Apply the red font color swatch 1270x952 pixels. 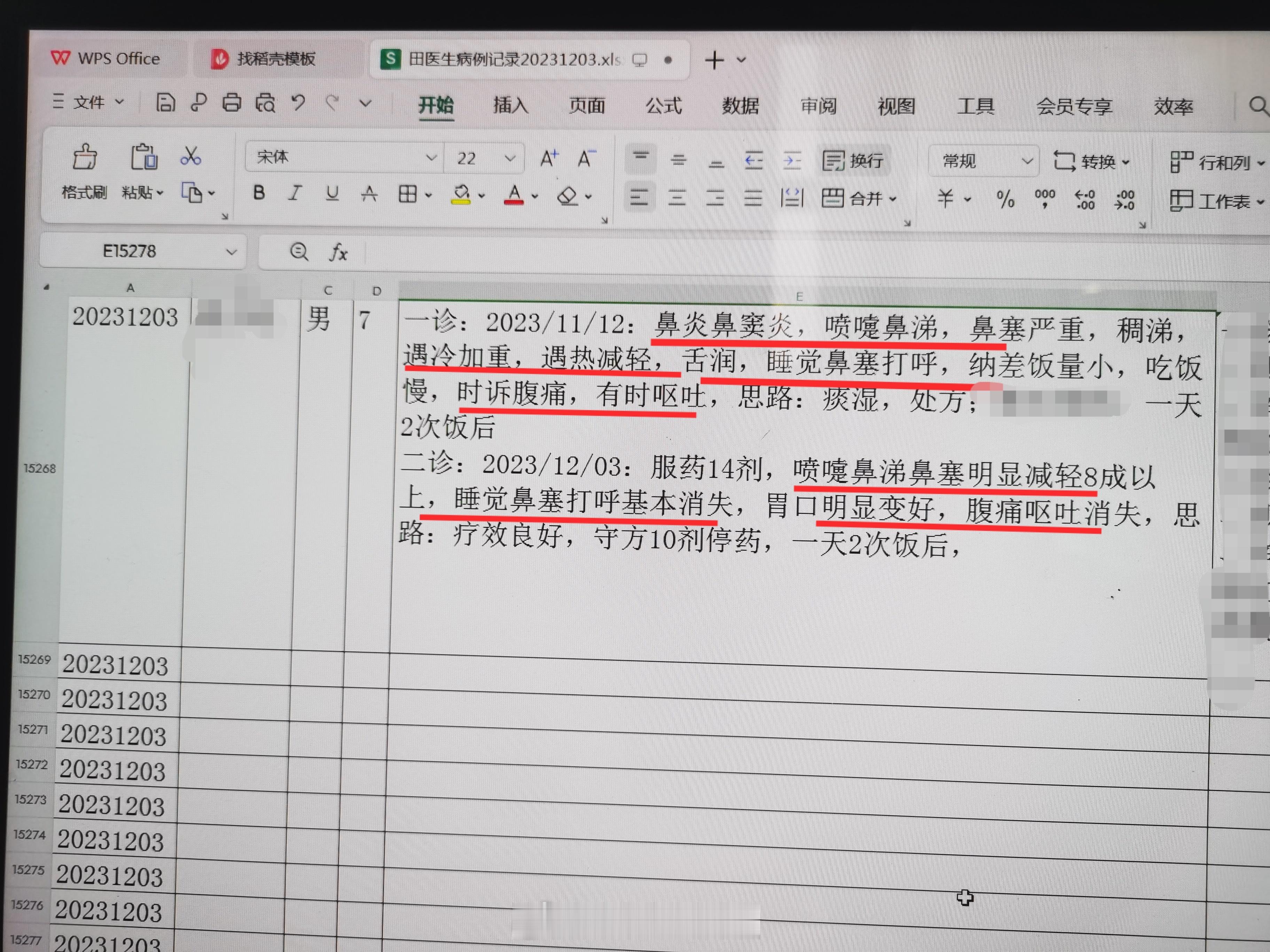[514, 195]
